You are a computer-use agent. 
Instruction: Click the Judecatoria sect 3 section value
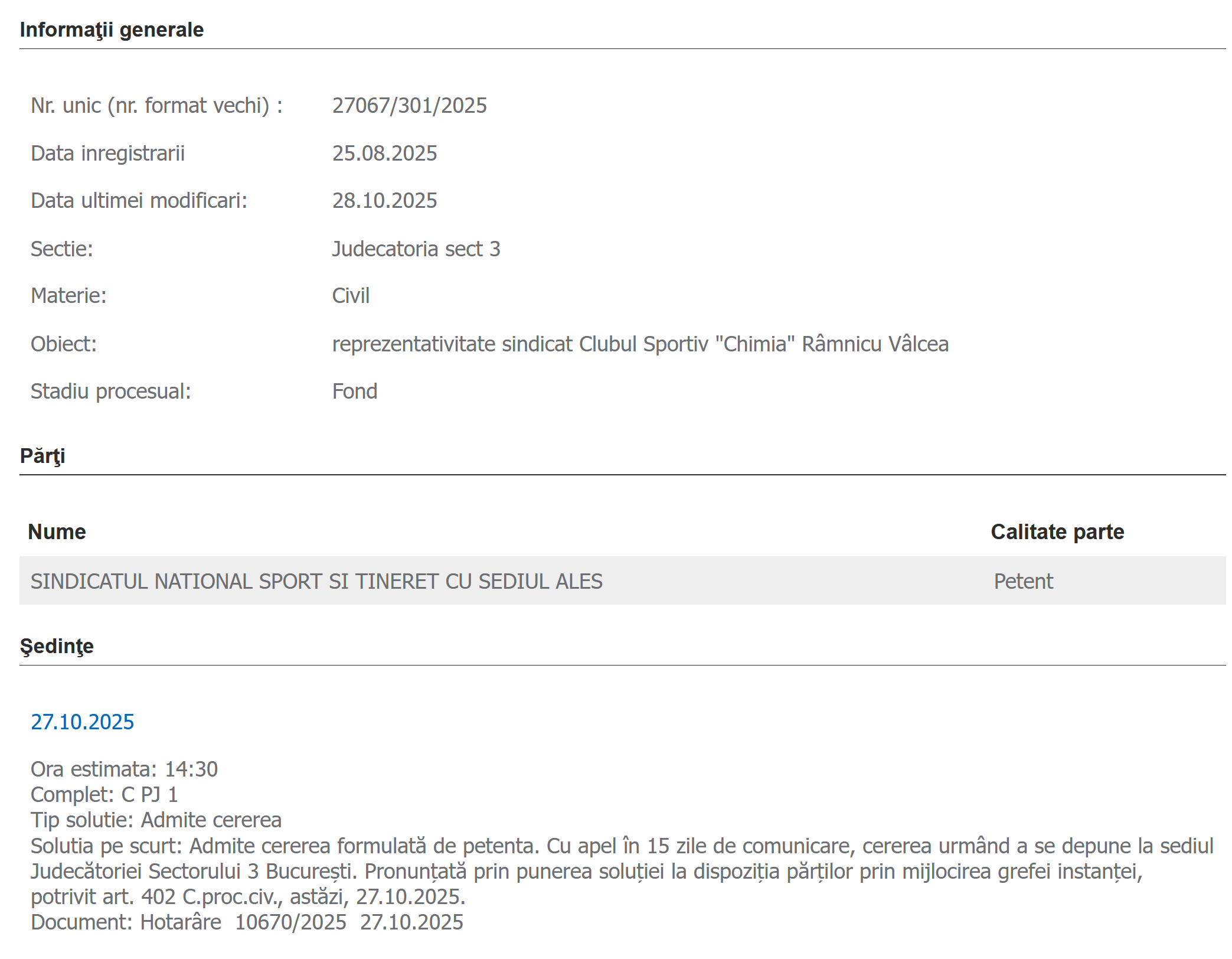pos(416,249)
